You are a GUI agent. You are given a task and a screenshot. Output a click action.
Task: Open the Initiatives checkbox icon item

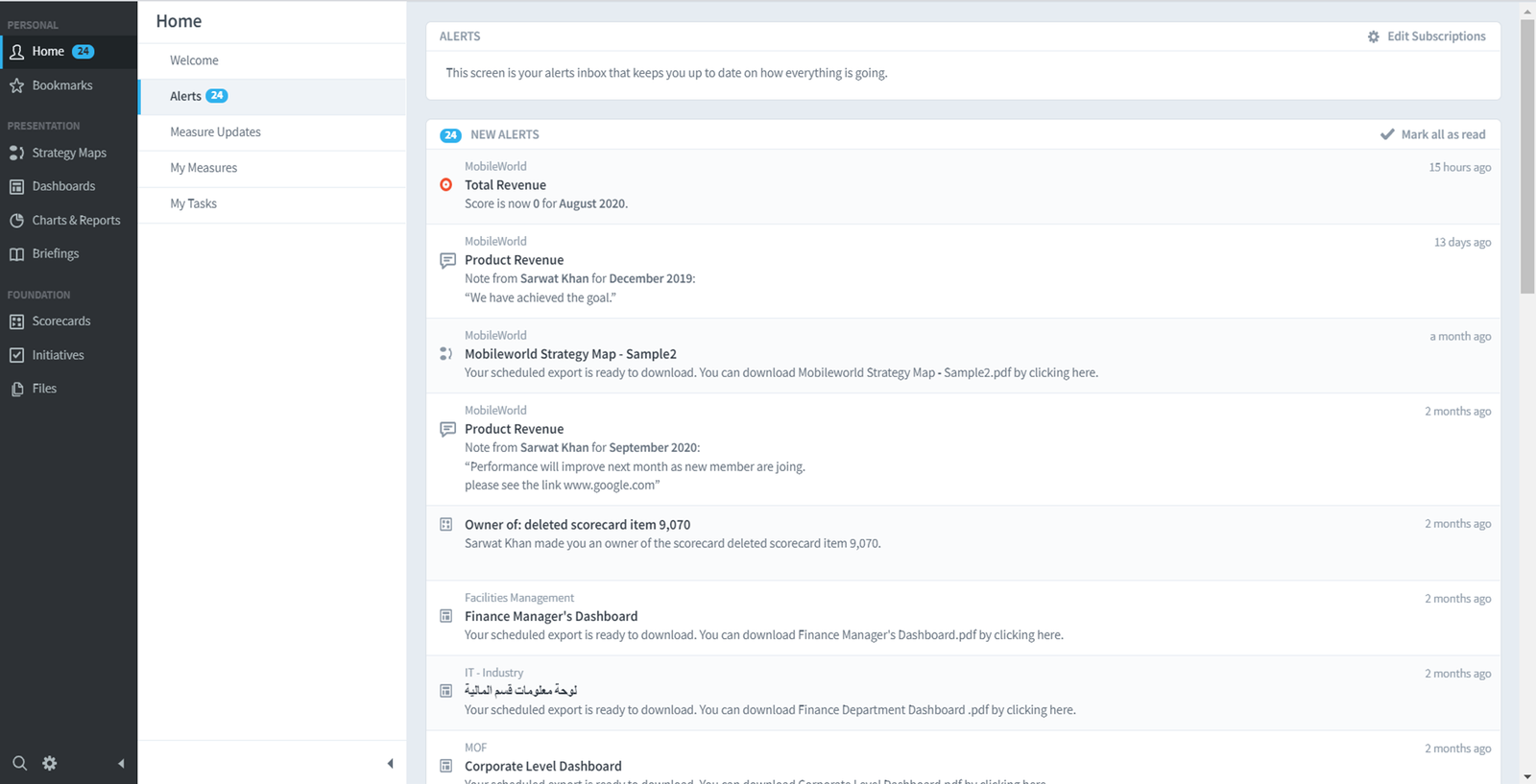[16, 355]
